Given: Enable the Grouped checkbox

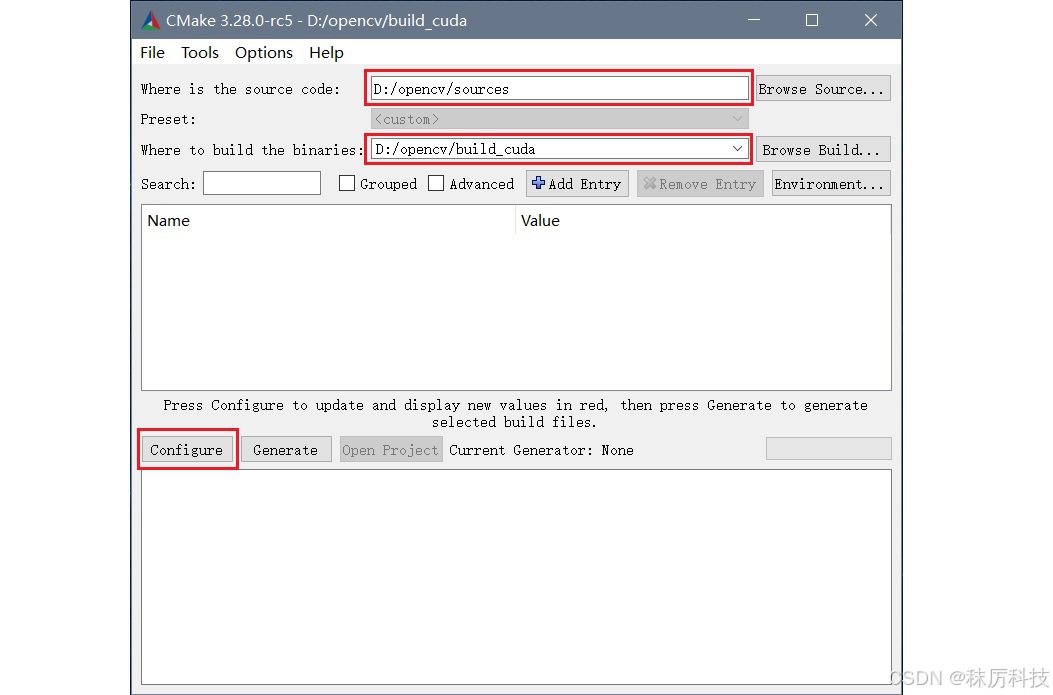Looking at the screenshot, I should 347,183.
